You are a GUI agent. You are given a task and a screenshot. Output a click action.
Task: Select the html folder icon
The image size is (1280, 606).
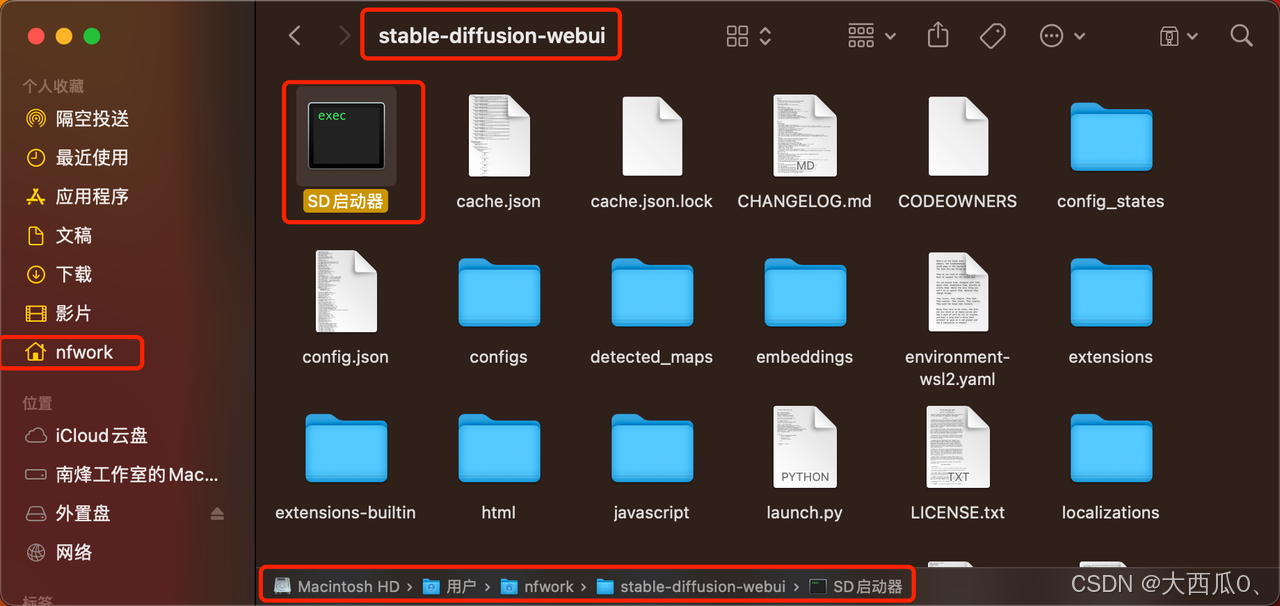499,449
